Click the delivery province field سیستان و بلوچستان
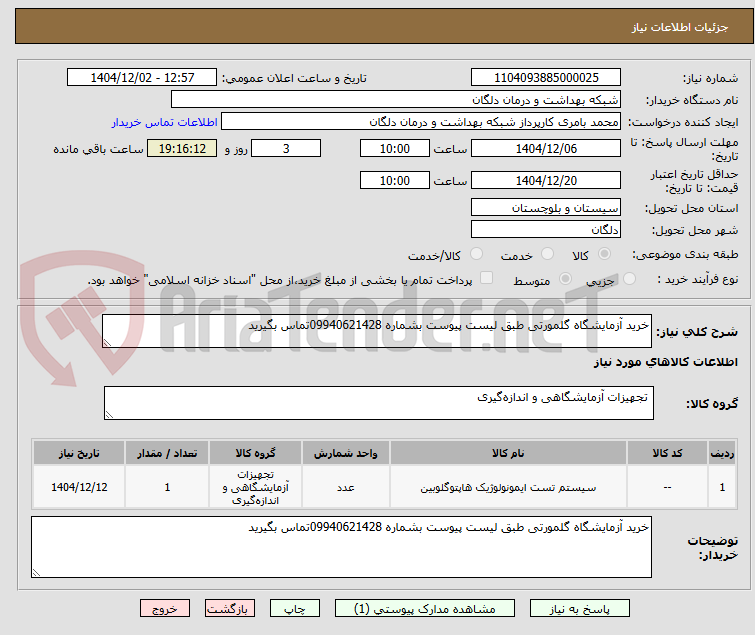This screenshot has width=755, height=635. pos(546,207)
